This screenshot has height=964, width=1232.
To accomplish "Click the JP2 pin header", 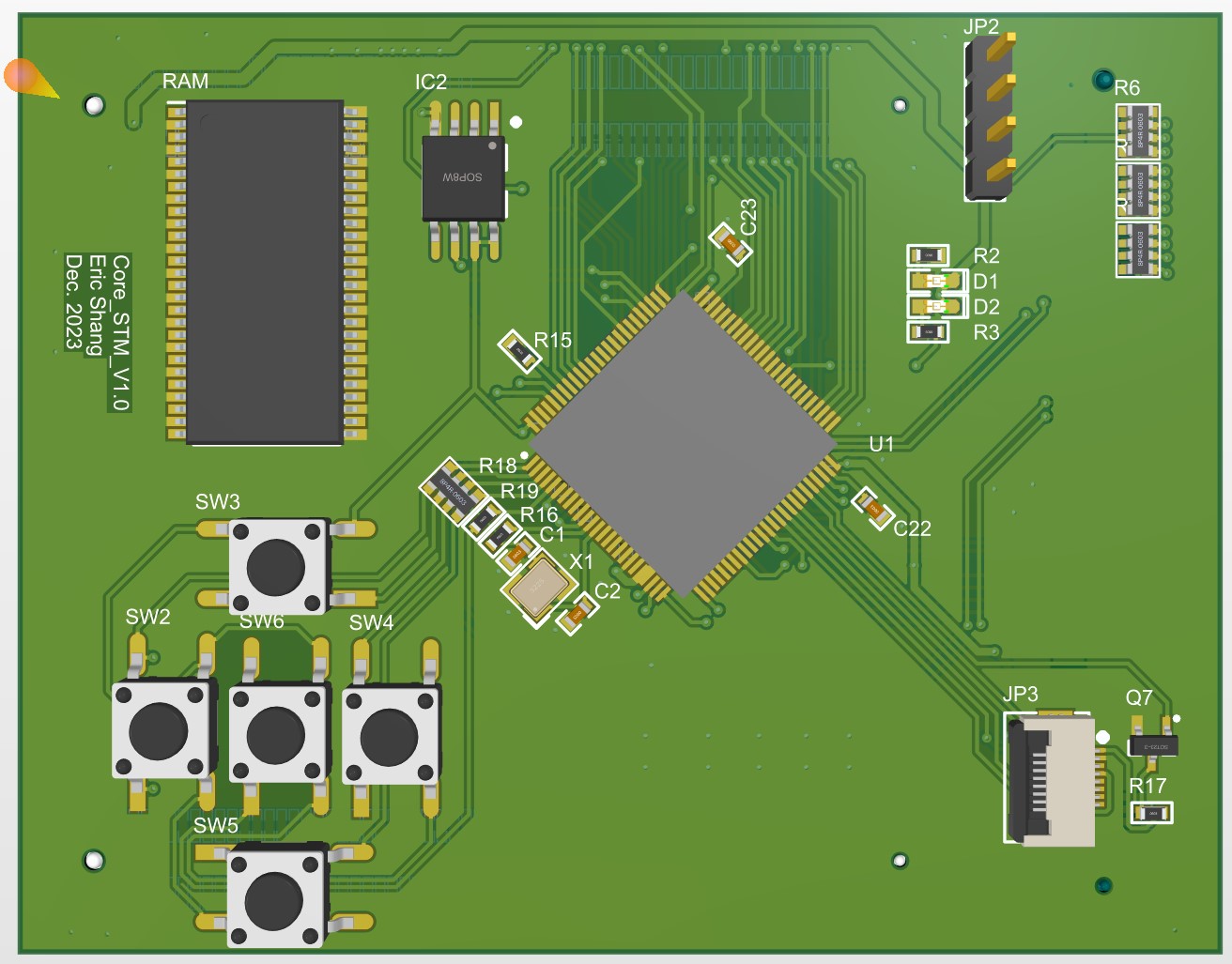I will [988, 117].
